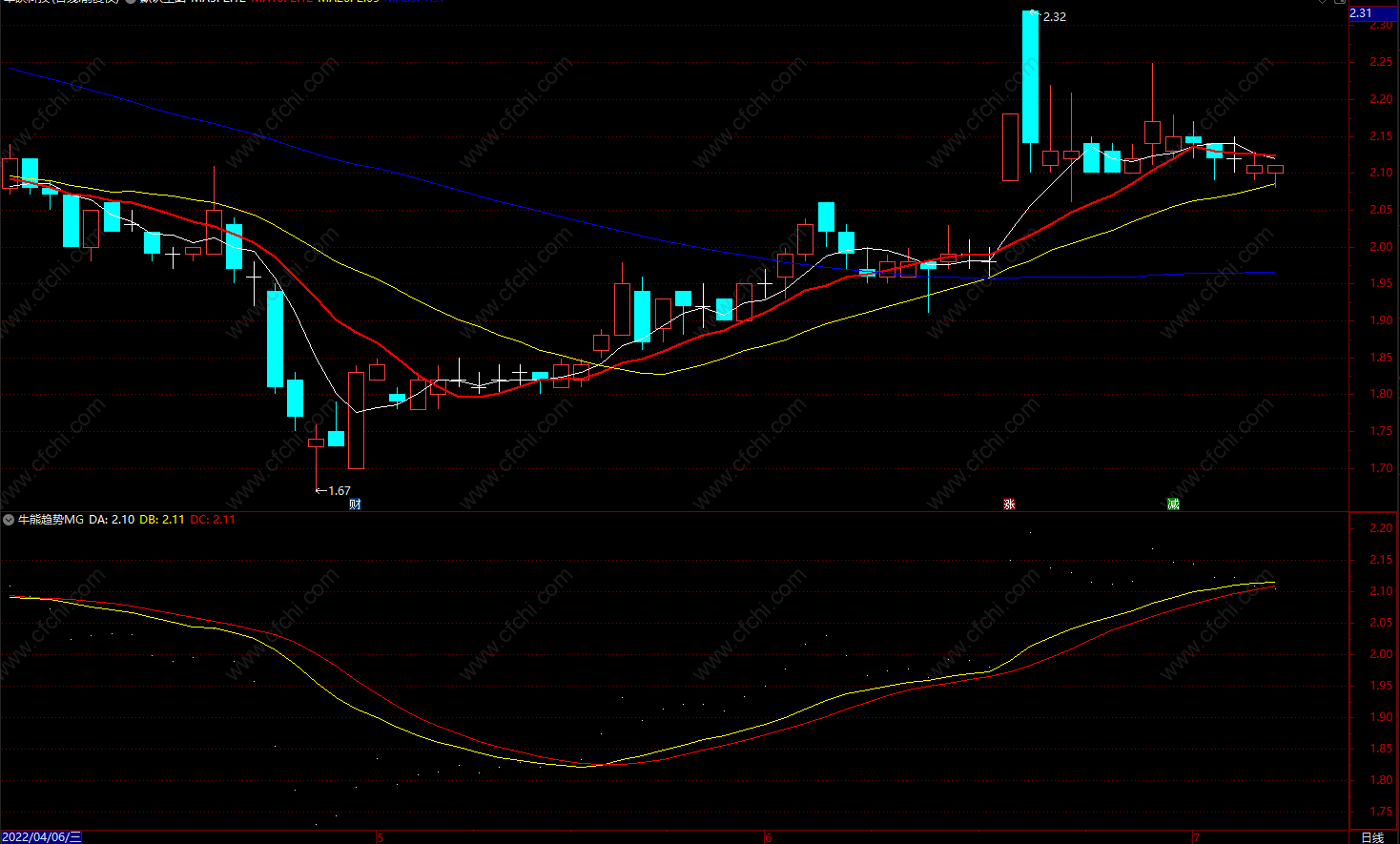This screenshot has width=1400, height=844.
Task: Click the 1.67 low price label
Action: [340, 491]
